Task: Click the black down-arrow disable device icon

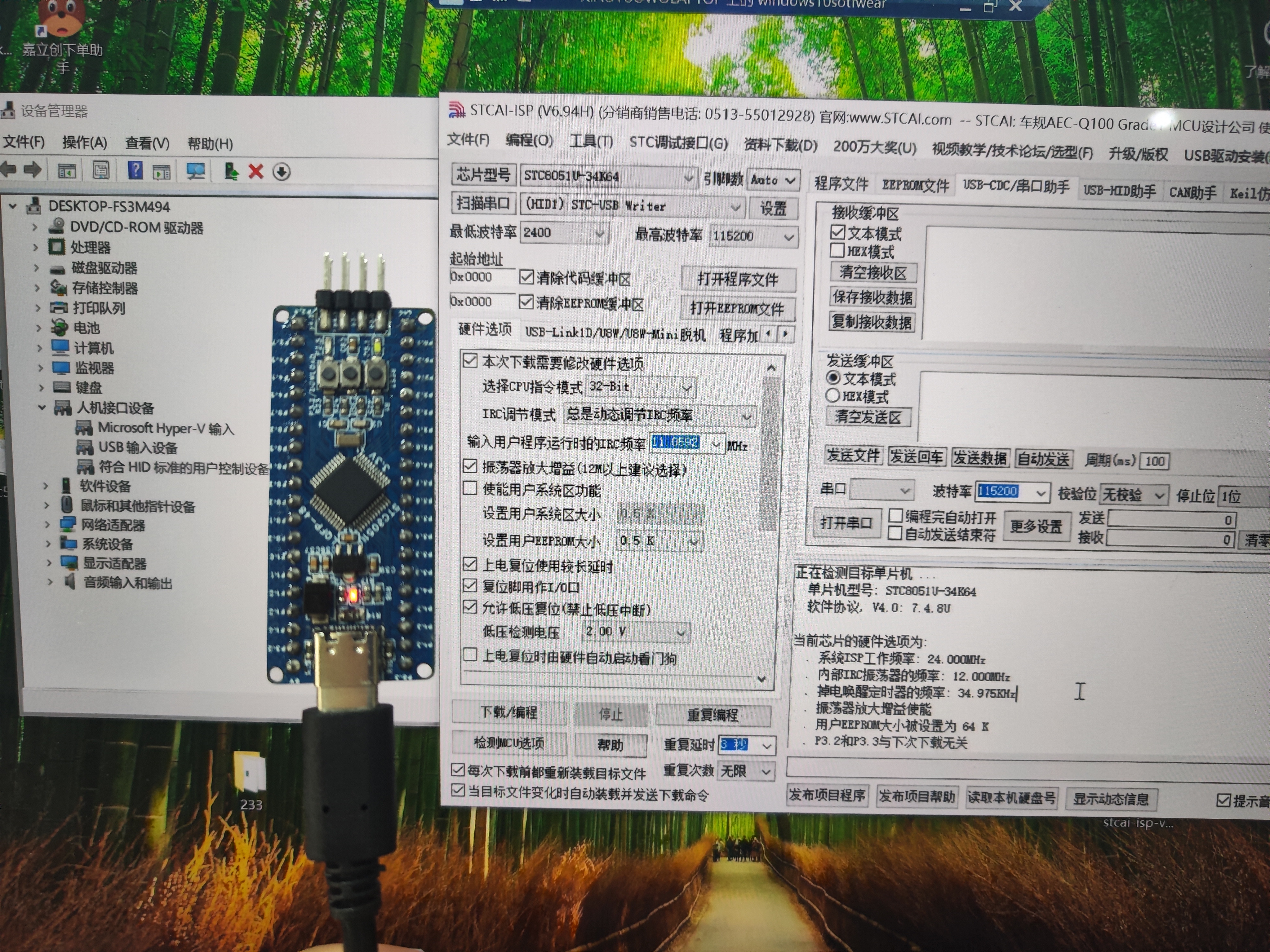Action: [281, 172]
